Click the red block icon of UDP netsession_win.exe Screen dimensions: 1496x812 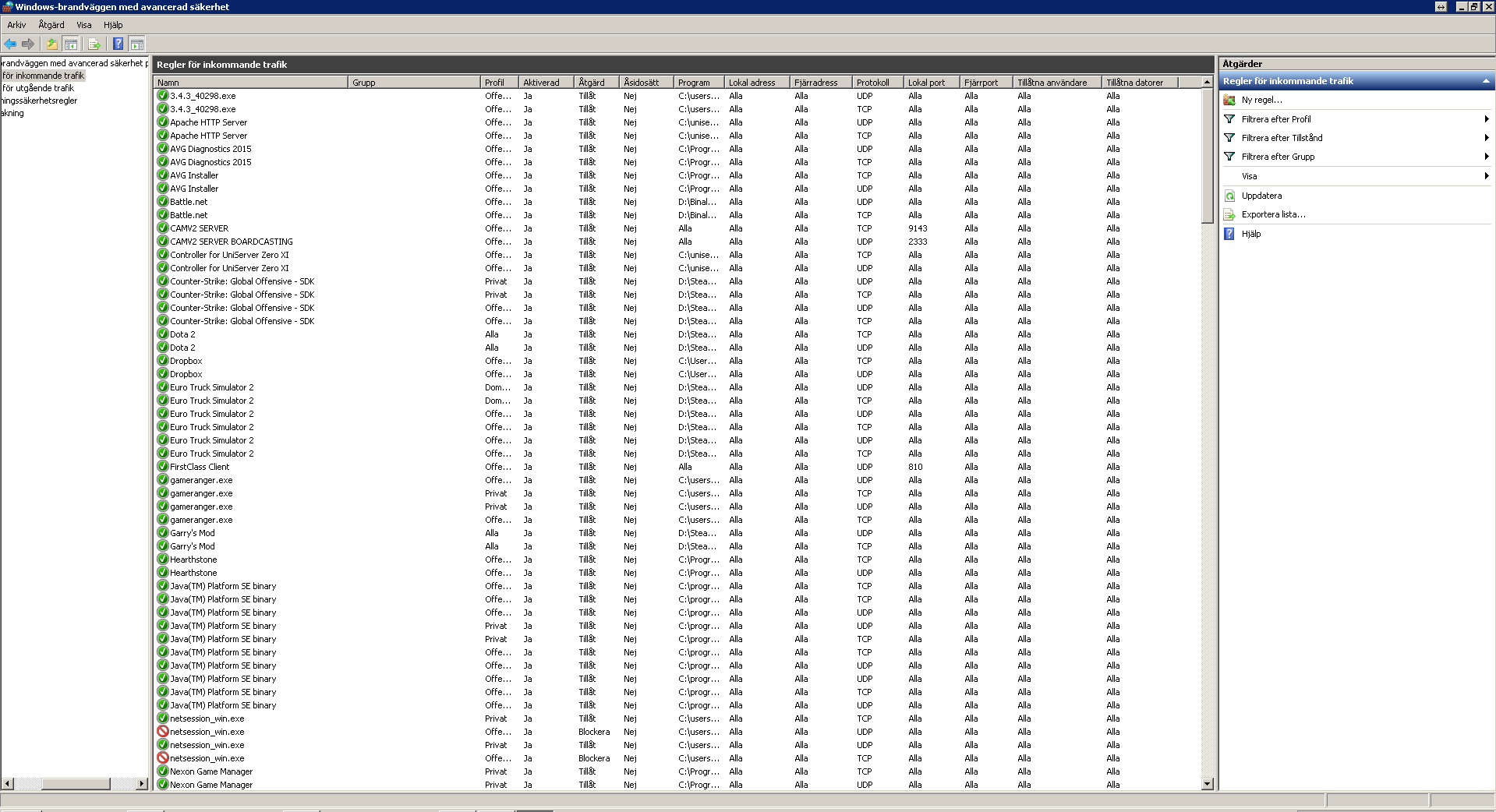[163, 732]
